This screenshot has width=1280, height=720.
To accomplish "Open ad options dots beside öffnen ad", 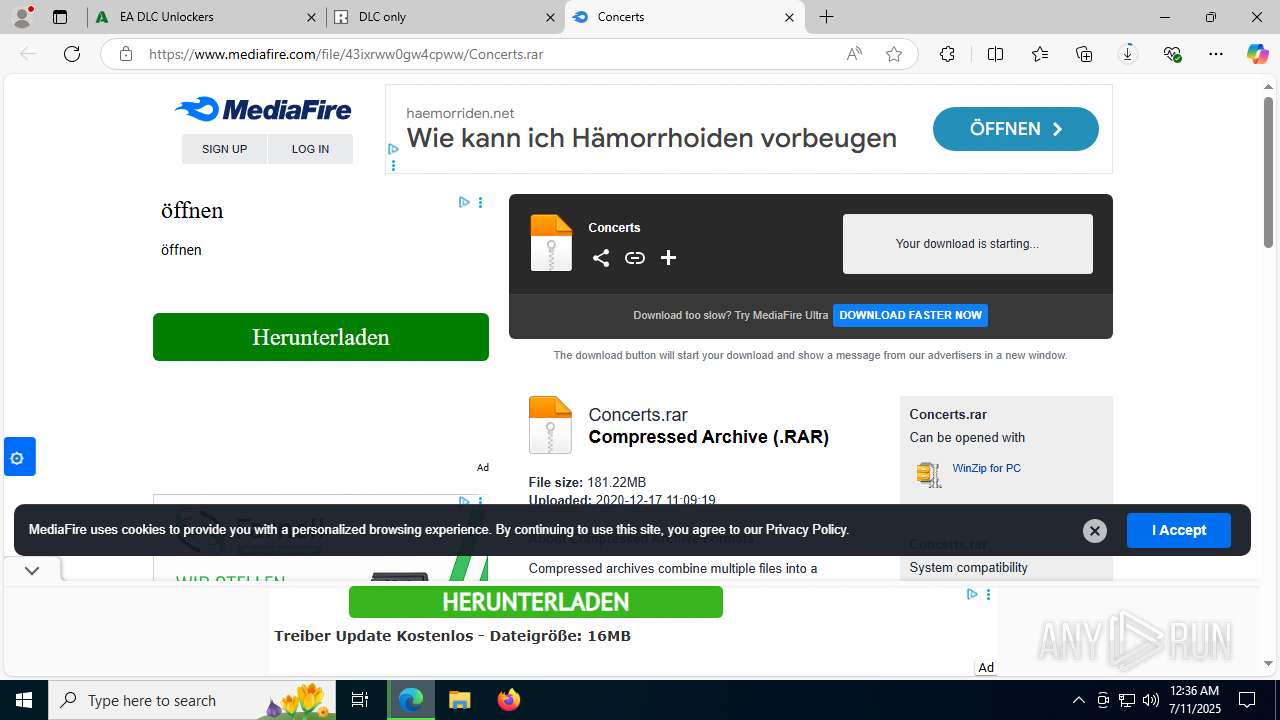I will point(480,202).
